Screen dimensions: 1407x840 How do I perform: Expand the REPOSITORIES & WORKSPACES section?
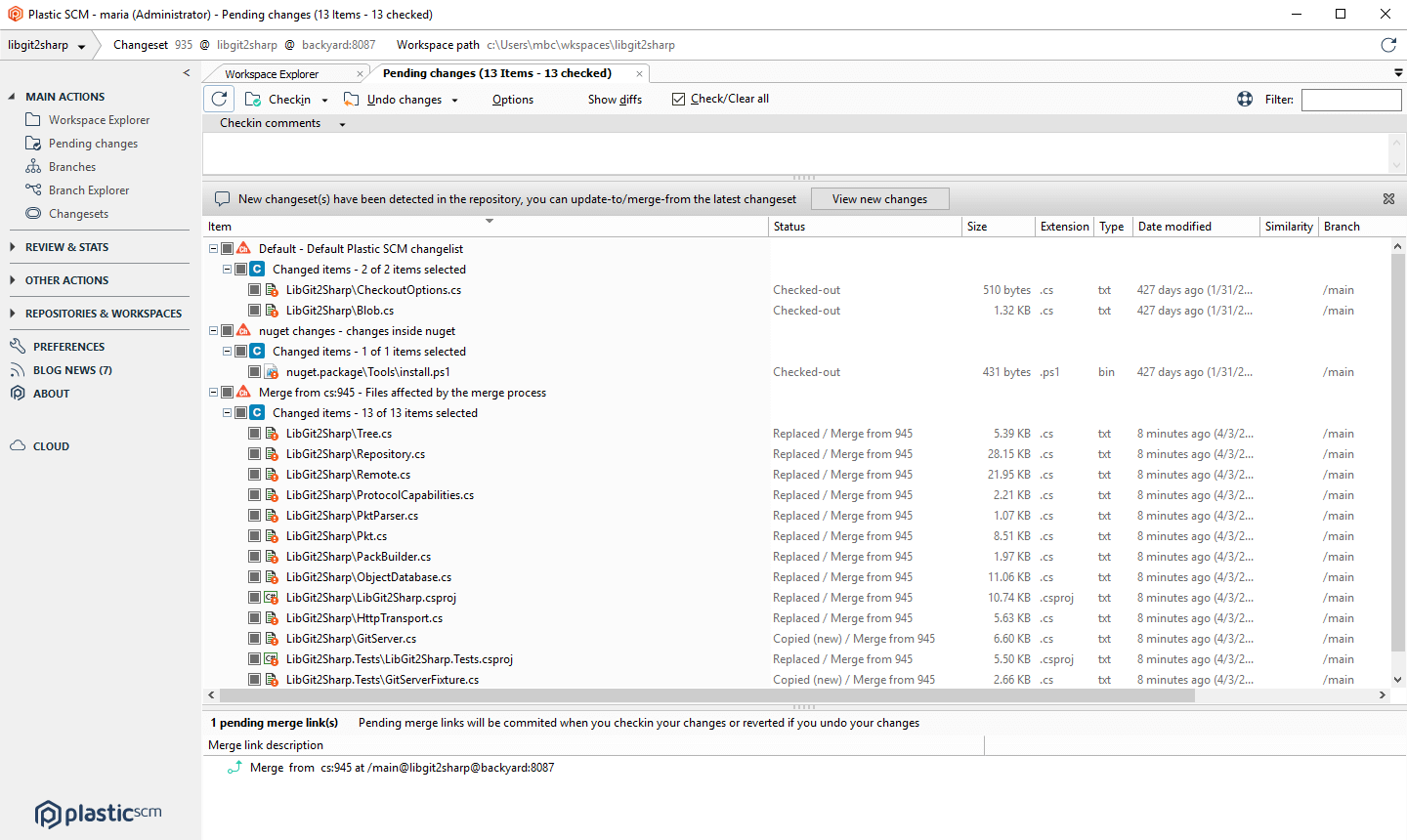[13, 314]
